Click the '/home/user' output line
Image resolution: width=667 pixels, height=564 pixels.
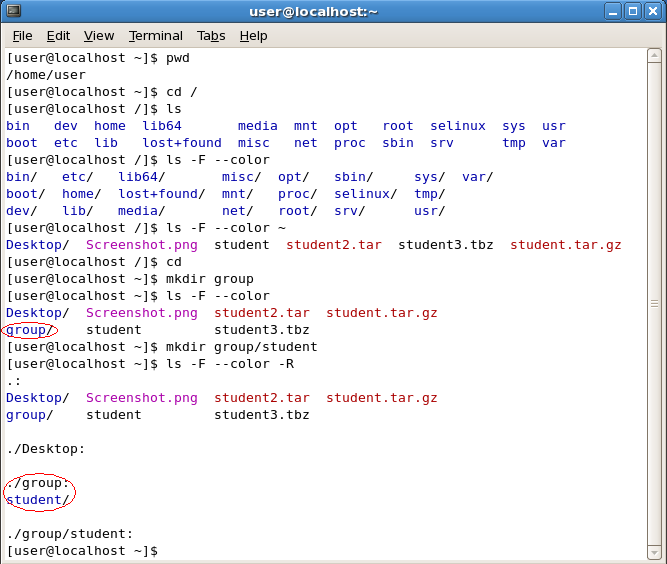click(46, 75)
